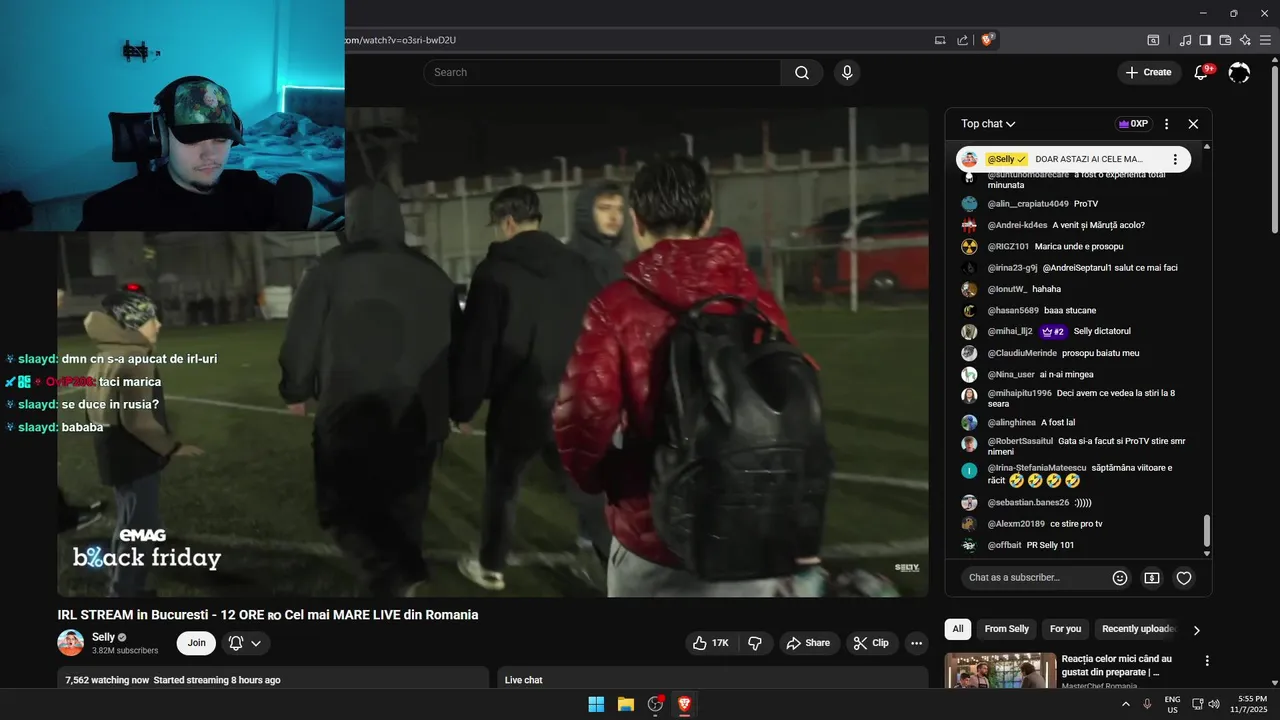Open the Brave hamburger main menu

click(x=1265, y=40)
